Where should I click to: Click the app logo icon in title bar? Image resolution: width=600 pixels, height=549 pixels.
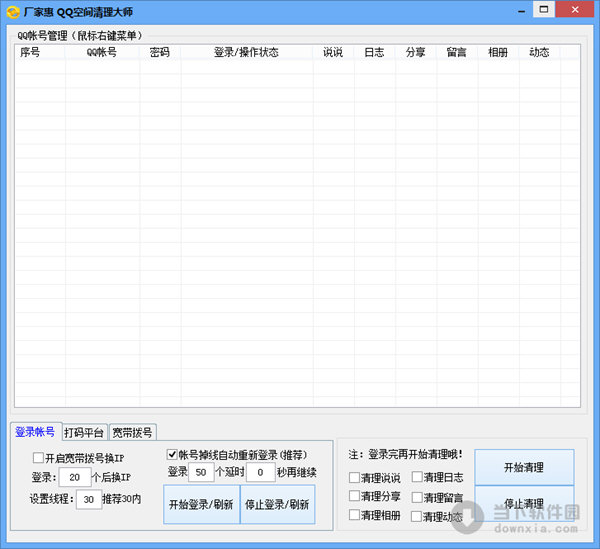[x=13, y=12]
